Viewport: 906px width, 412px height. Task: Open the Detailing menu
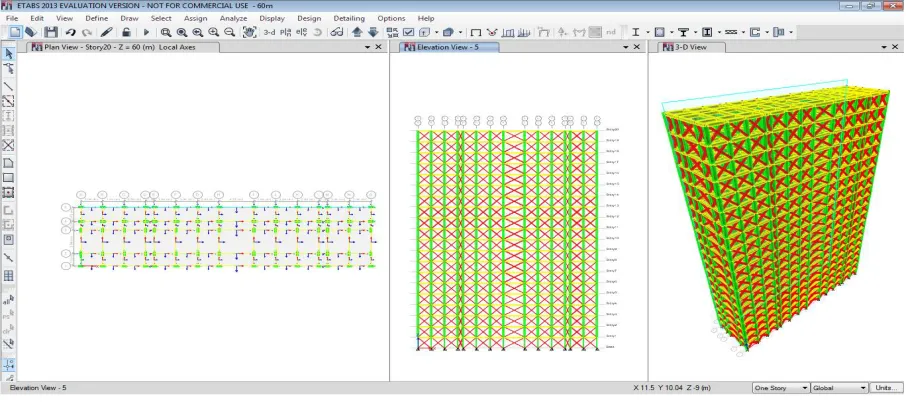349,18
